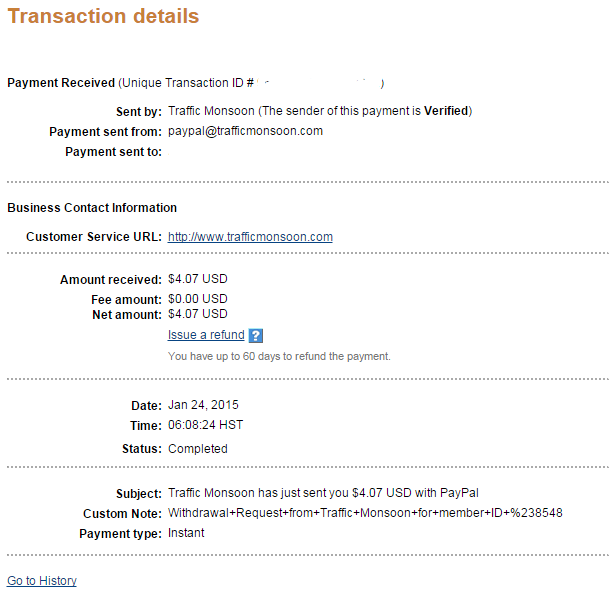
Task: Click the 60 days refund notice text
Action: coord(279,356)
